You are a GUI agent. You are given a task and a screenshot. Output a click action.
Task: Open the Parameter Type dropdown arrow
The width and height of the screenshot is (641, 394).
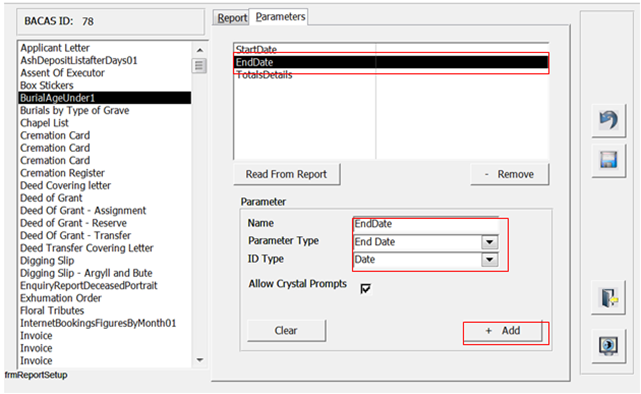(490, 242)
